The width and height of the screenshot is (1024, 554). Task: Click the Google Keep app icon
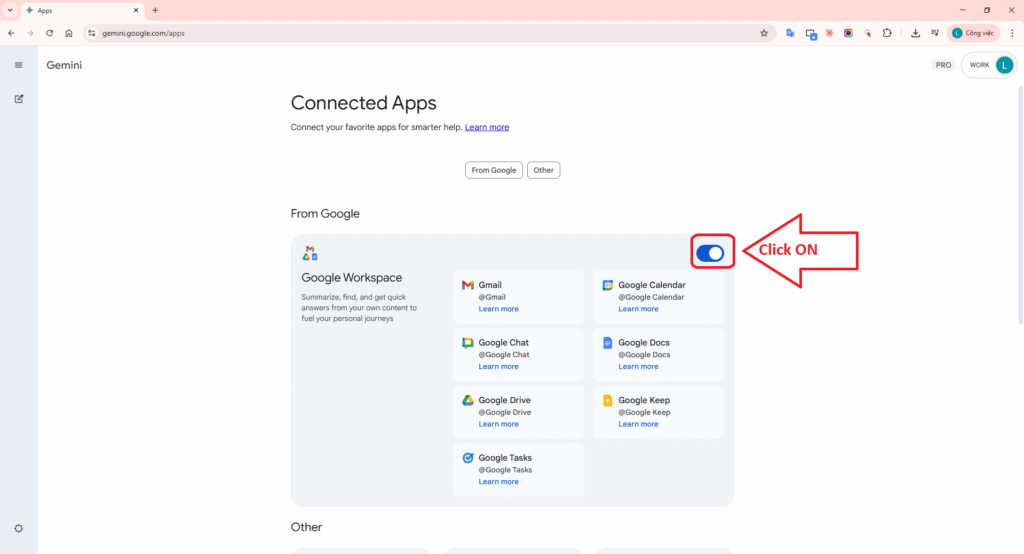[607, 400]
